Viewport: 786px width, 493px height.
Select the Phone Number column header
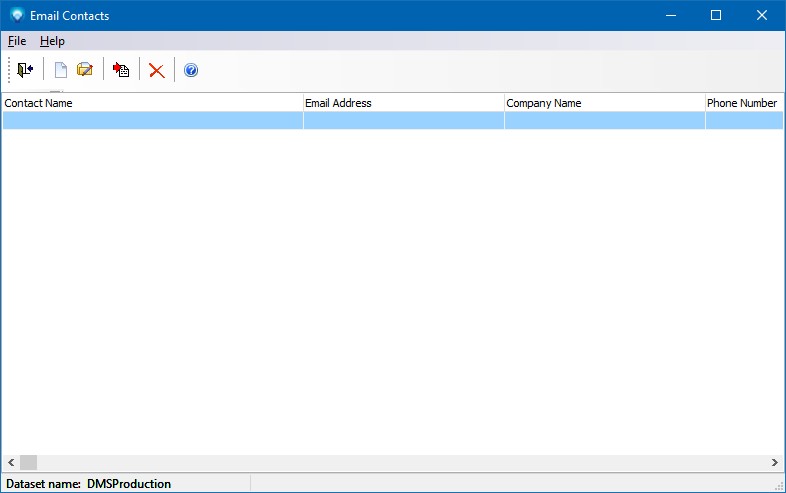click(x=743, y=103)
